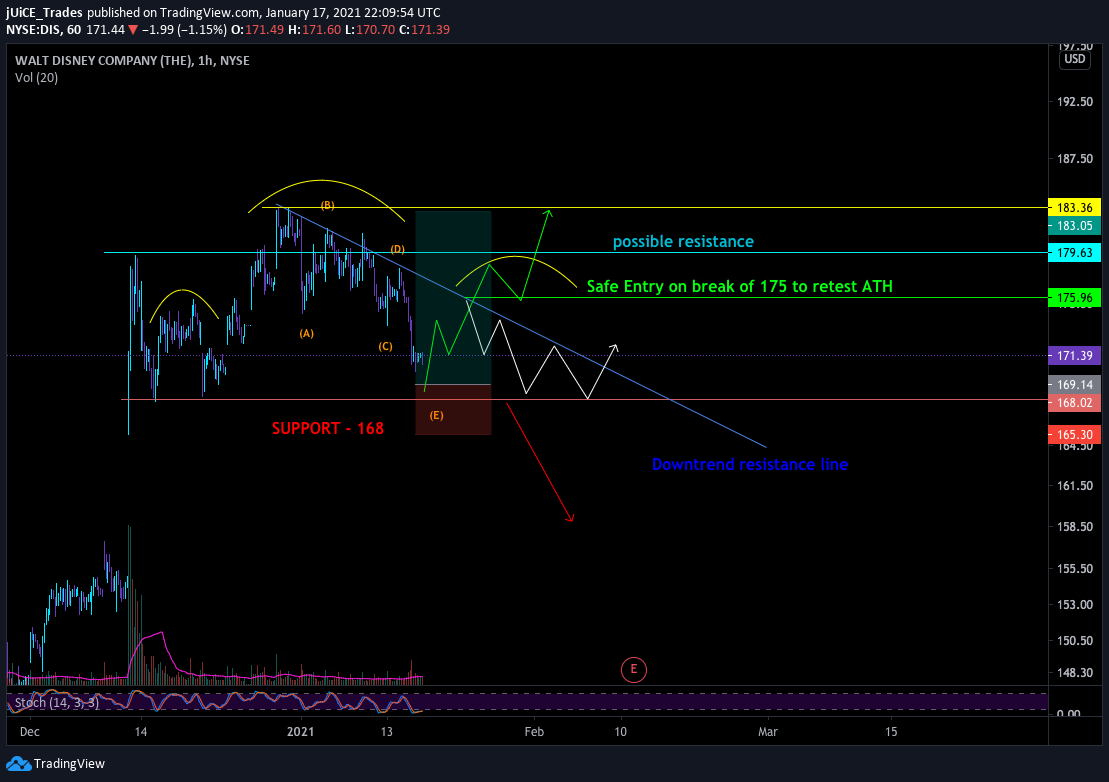Image resolution: width=1109 pixels, height=782 pixels.
Task: Click the TradingView wordmark text
Action: pyautogui.click(x=69, y=764)
